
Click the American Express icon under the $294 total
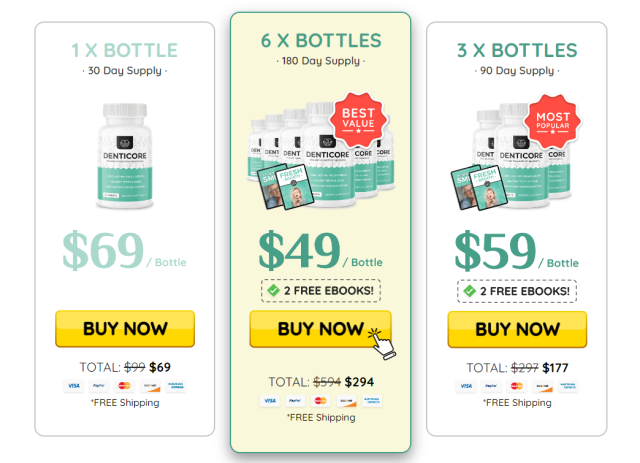tap(372, 401)
